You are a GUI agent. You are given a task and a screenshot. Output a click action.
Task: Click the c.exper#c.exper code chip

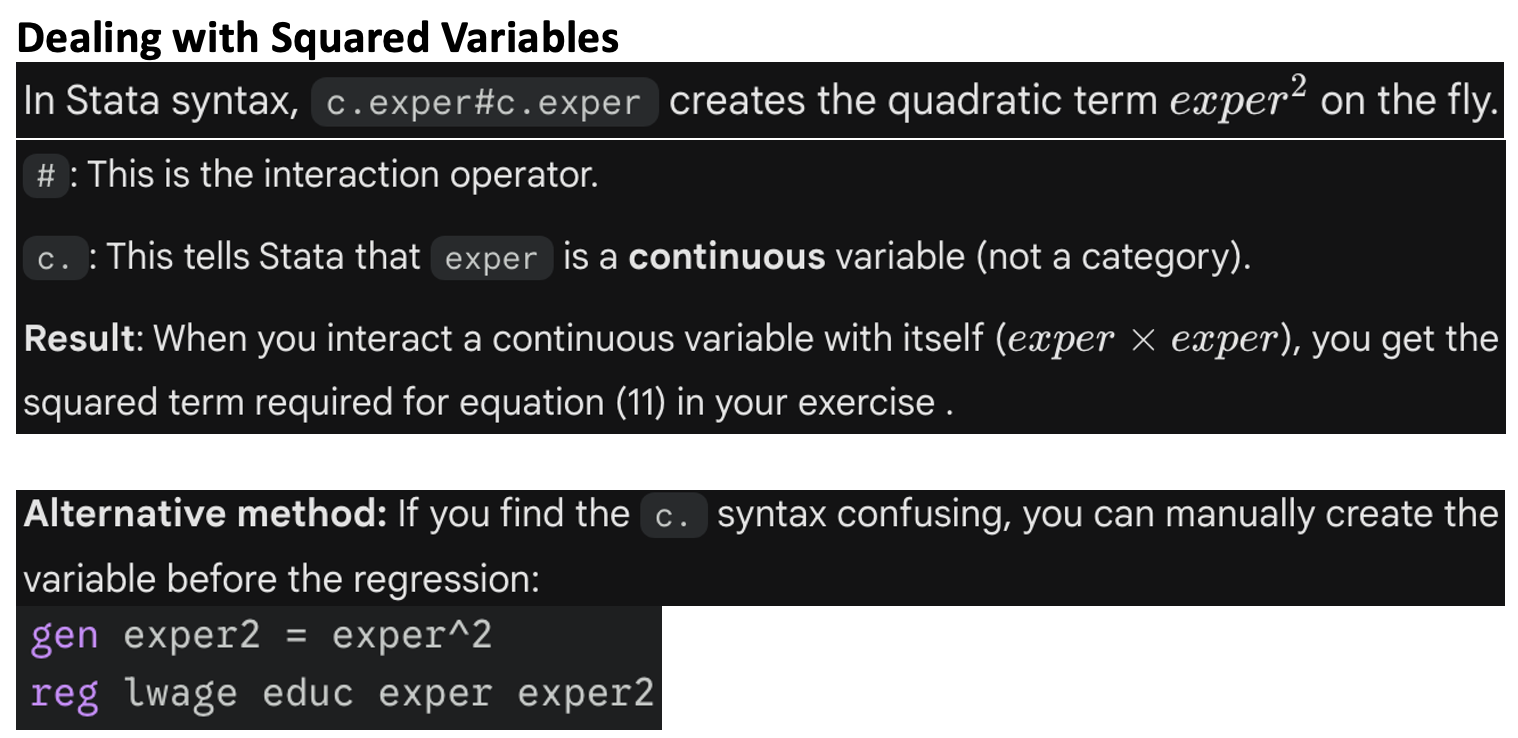pyautogui.click(x=484, y=103)
